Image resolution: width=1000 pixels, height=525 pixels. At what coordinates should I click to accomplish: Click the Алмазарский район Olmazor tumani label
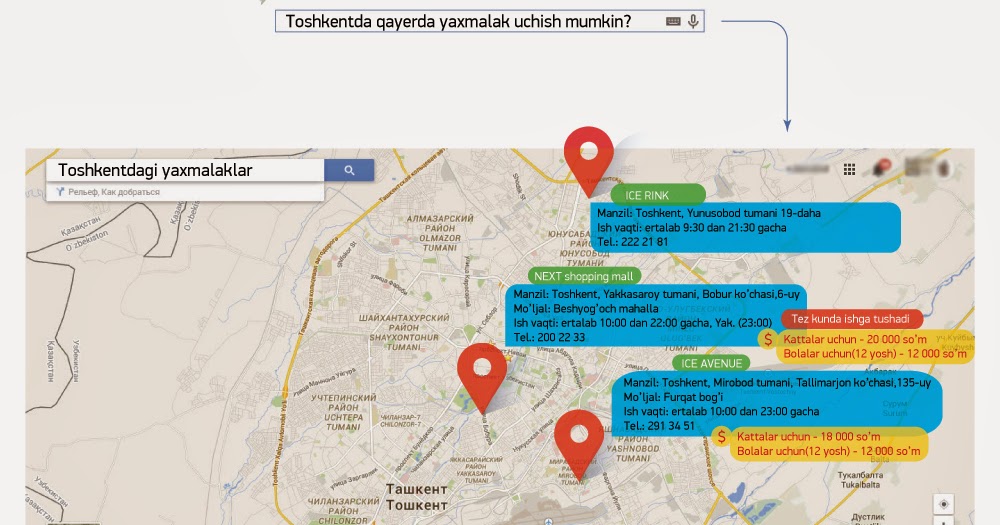[x=440, y=233]
